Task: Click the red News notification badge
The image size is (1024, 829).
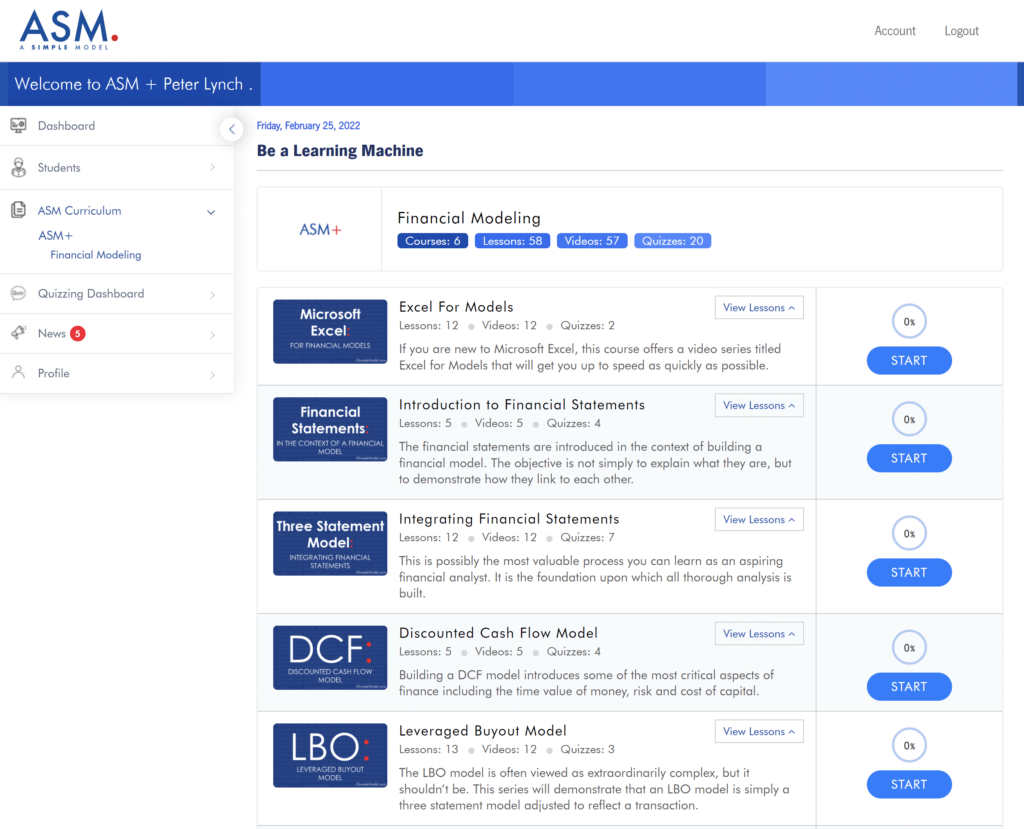Action: tap(78, 334)
